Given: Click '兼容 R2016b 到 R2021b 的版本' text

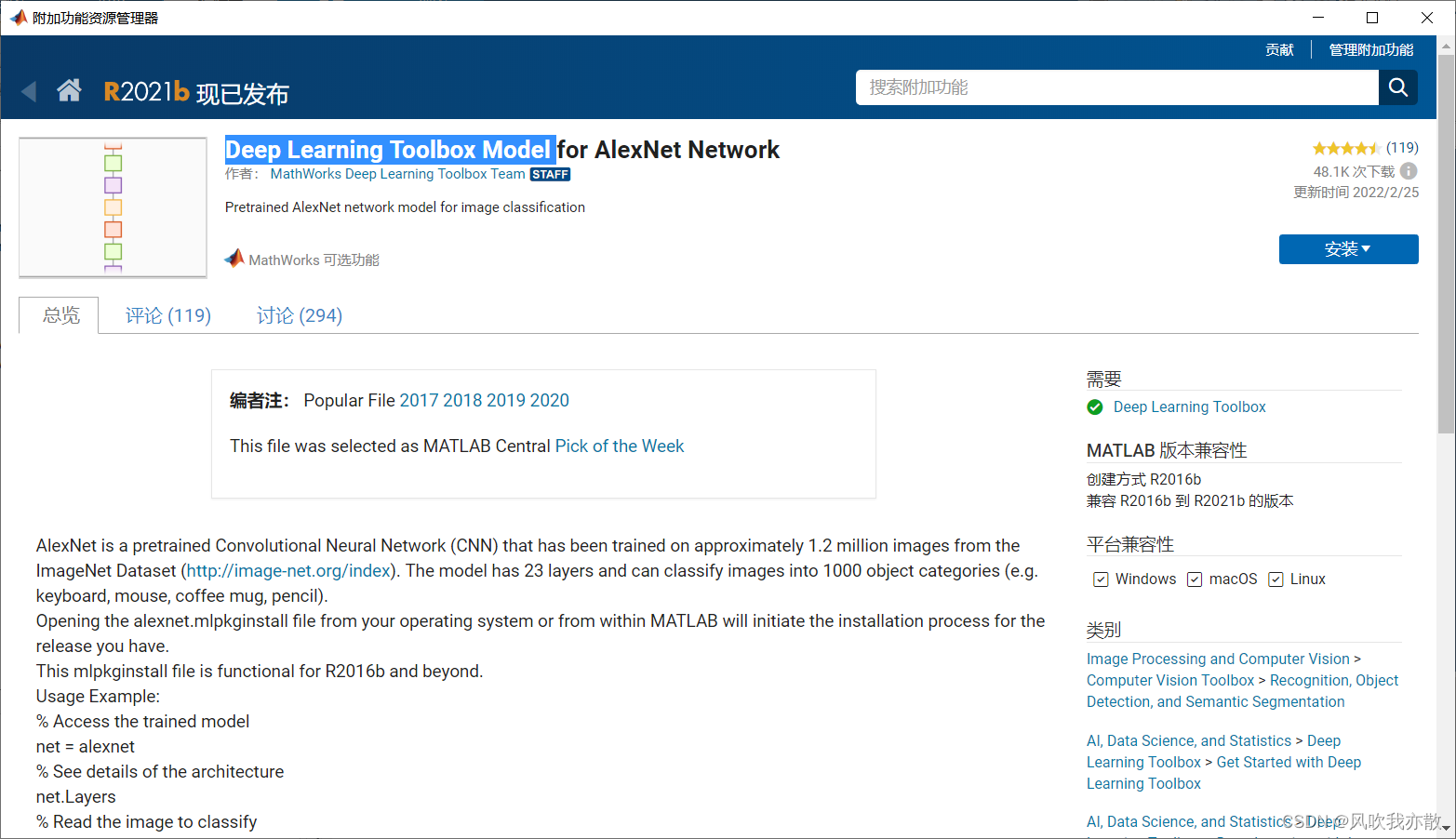Looking at the screenshot, I should (1190, 500).
